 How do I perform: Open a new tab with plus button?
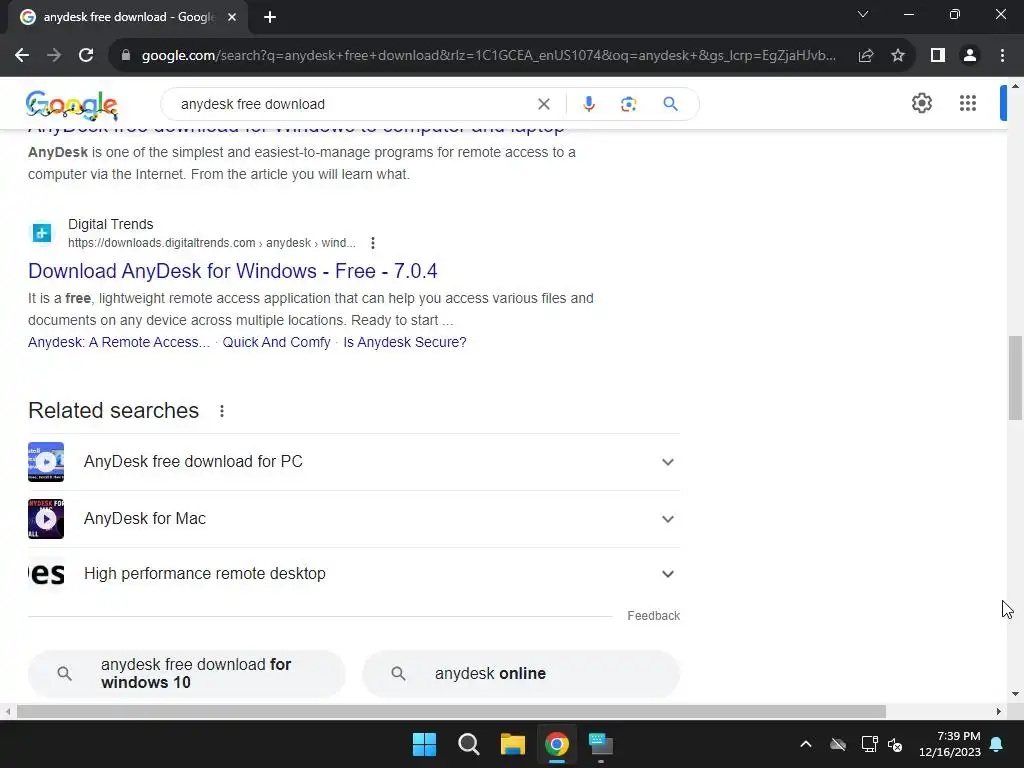pos(270,17)
